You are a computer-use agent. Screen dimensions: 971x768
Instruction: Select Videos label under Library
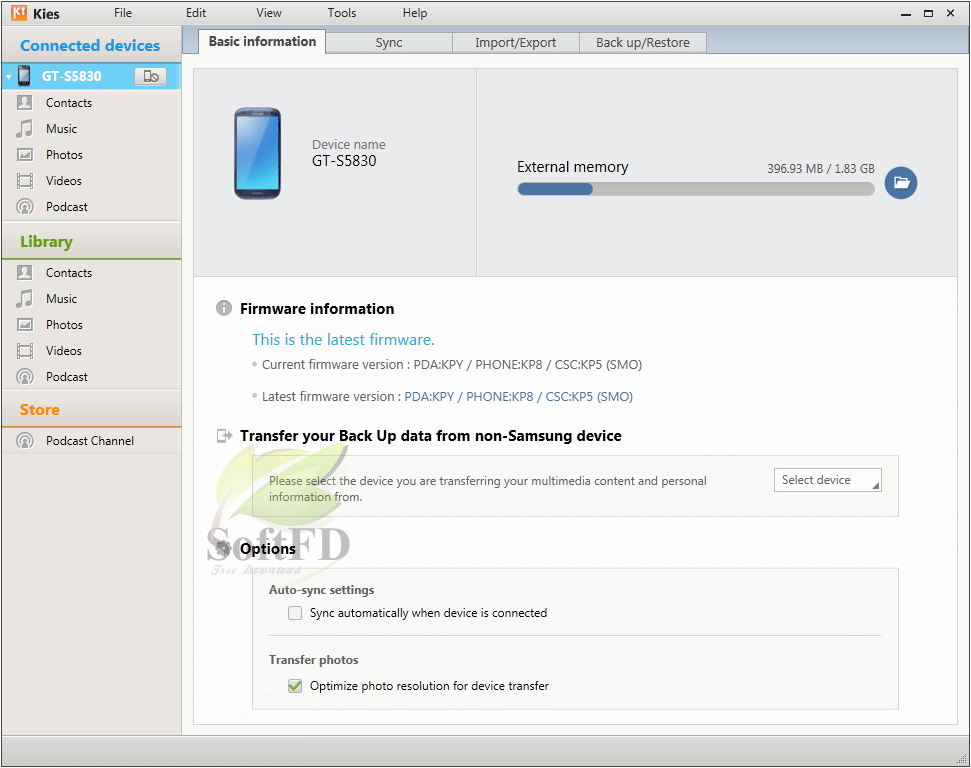pyautogui.click(x=63, y=351)
